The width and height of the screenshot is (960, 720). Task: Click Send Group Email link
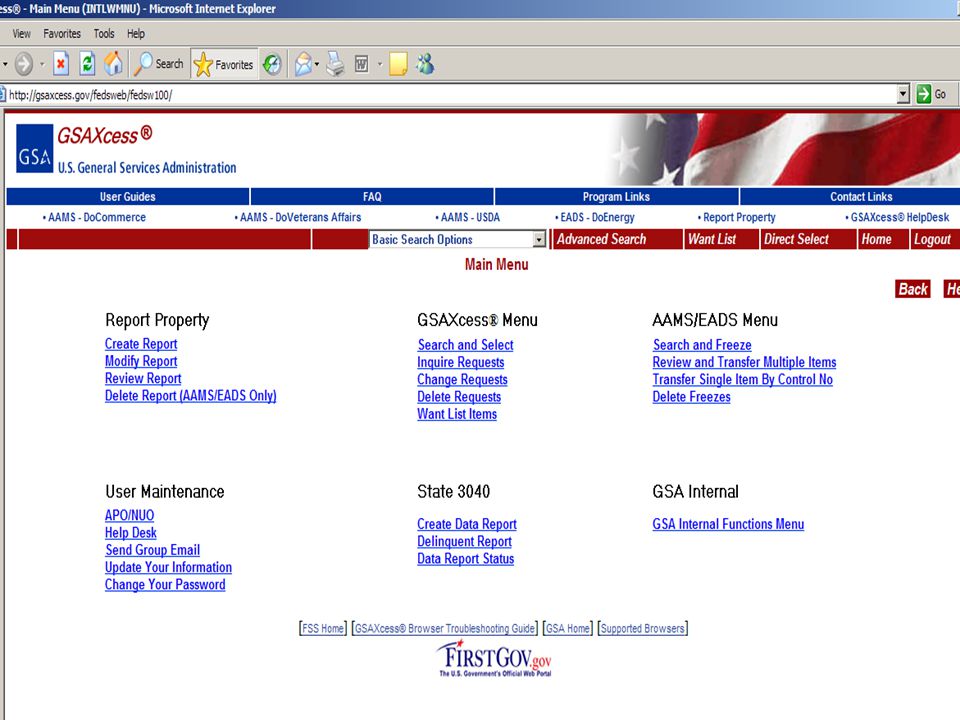152,550
